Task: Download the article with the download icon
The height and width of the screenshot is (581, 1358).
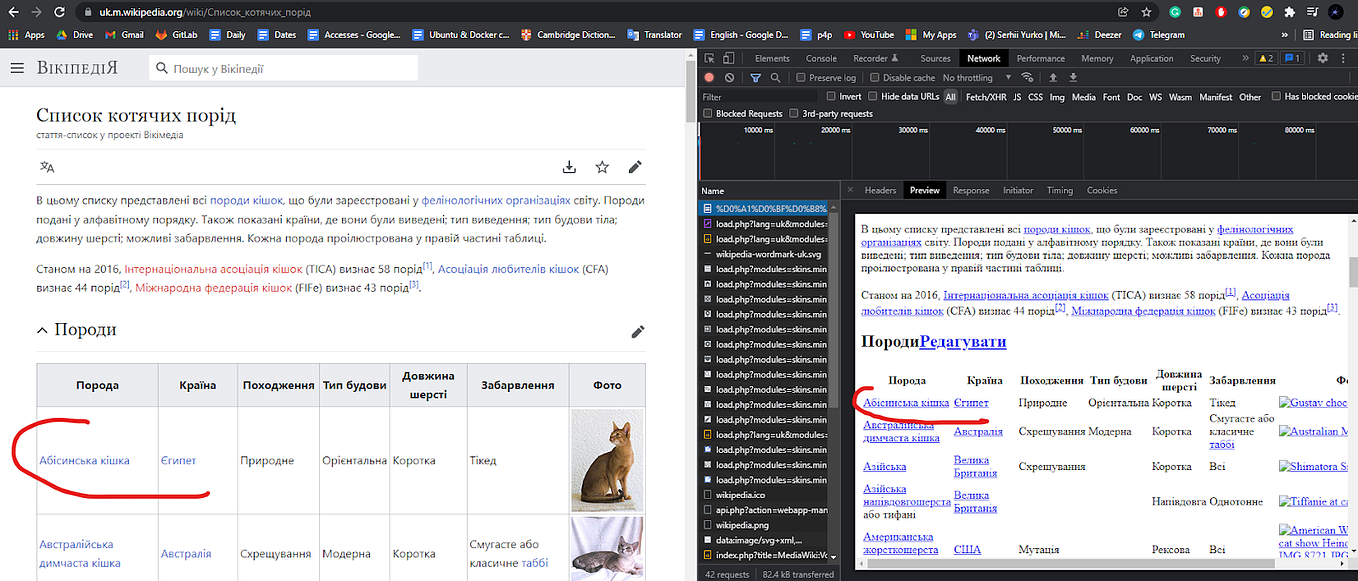Action: coord(569,167)
